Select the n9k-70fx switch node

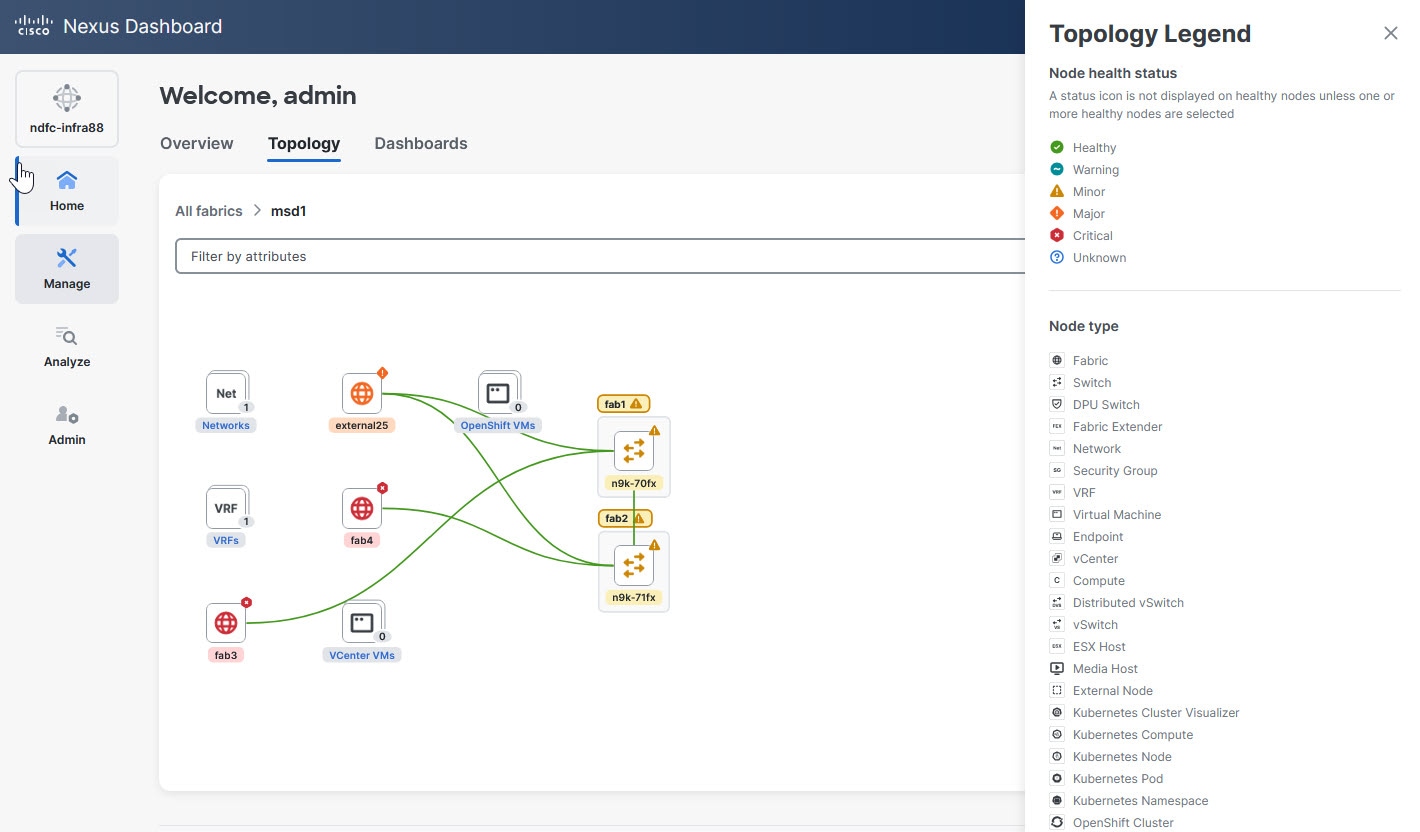(634, 451)
